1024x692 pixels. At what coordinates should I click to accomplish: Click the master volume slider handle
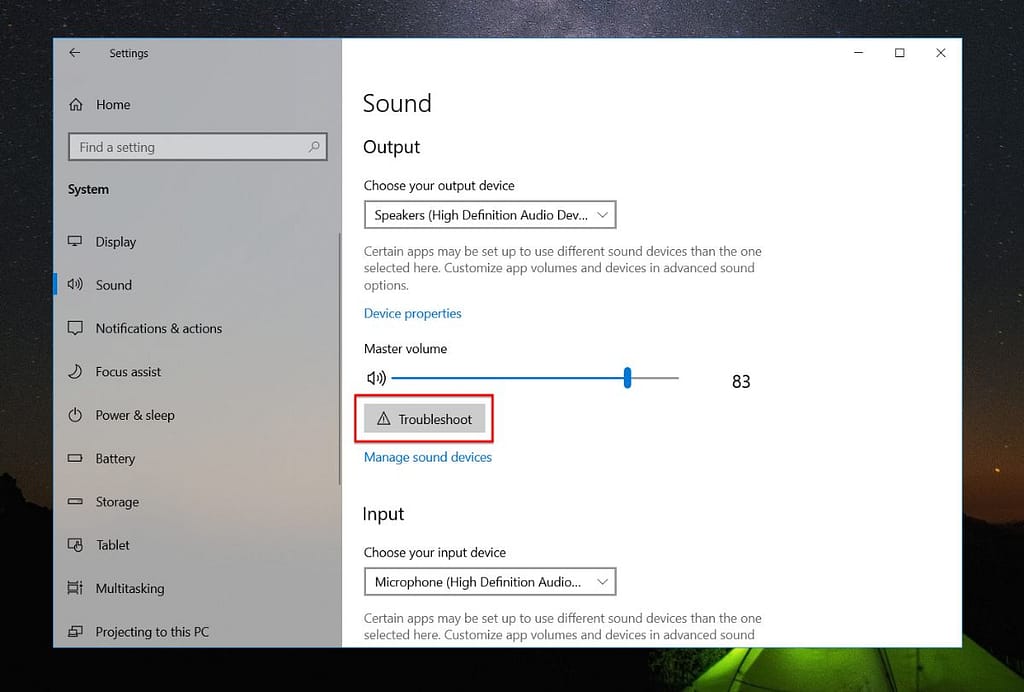[x=627, y=378]
